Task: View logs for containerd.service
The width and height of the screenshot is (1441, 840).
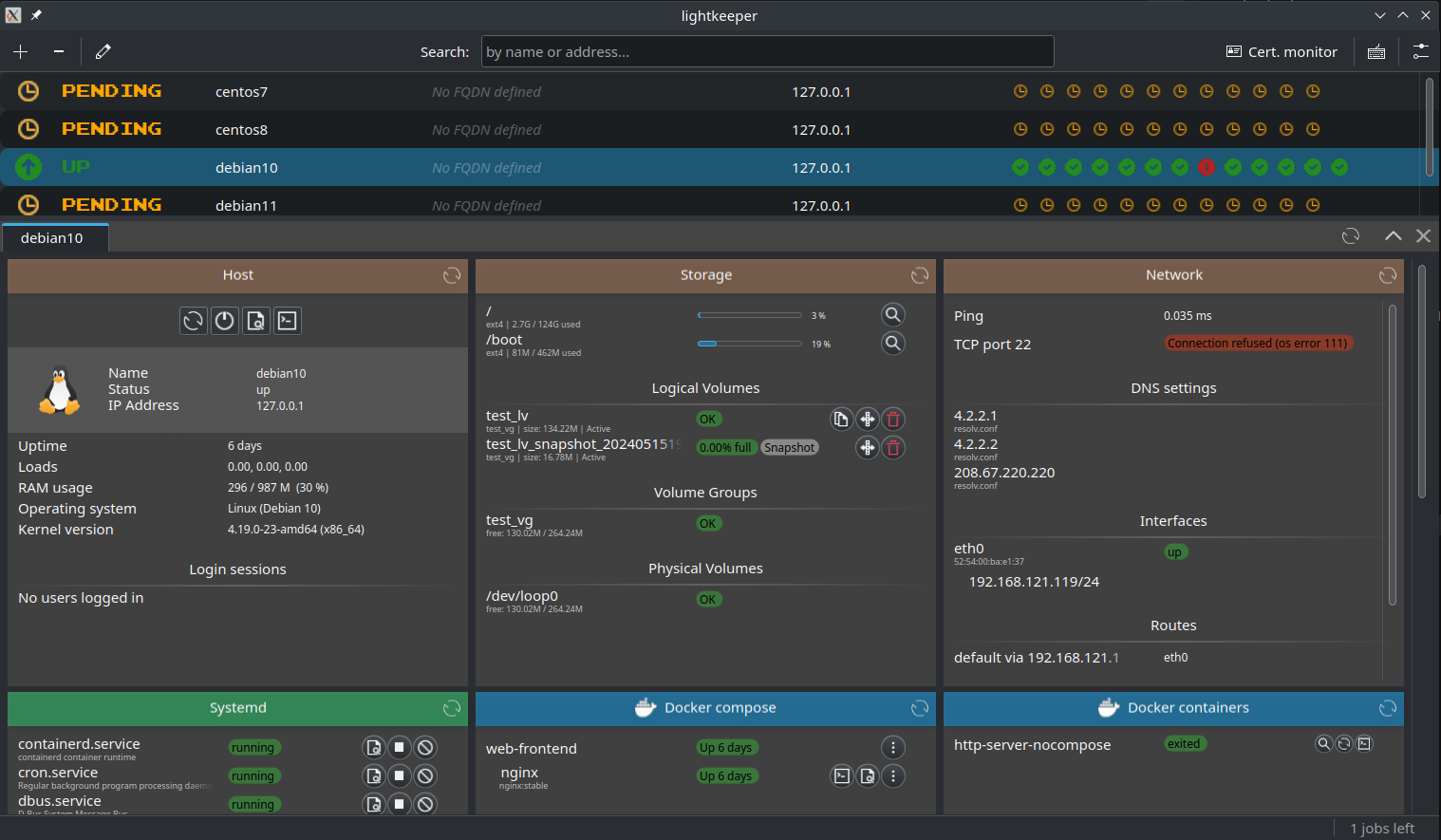Action: (374, 747)
